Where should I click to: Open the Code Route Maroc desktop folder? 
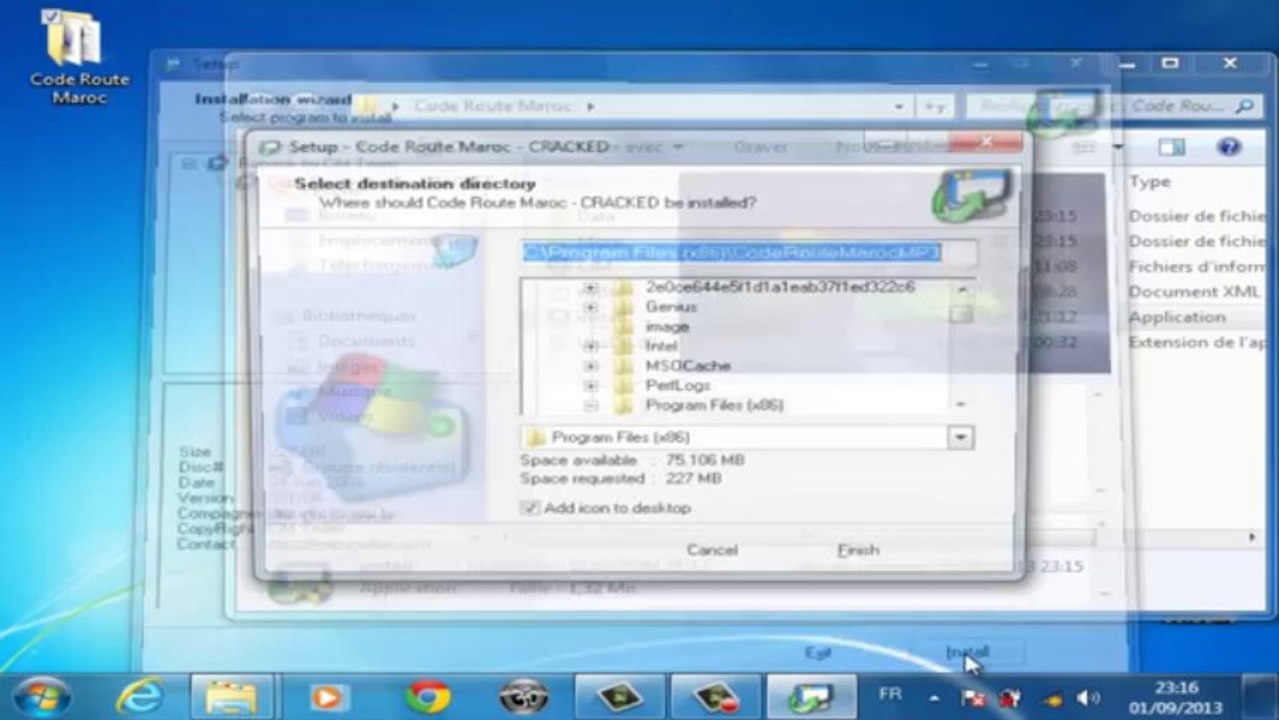click(x=78, y=55)
